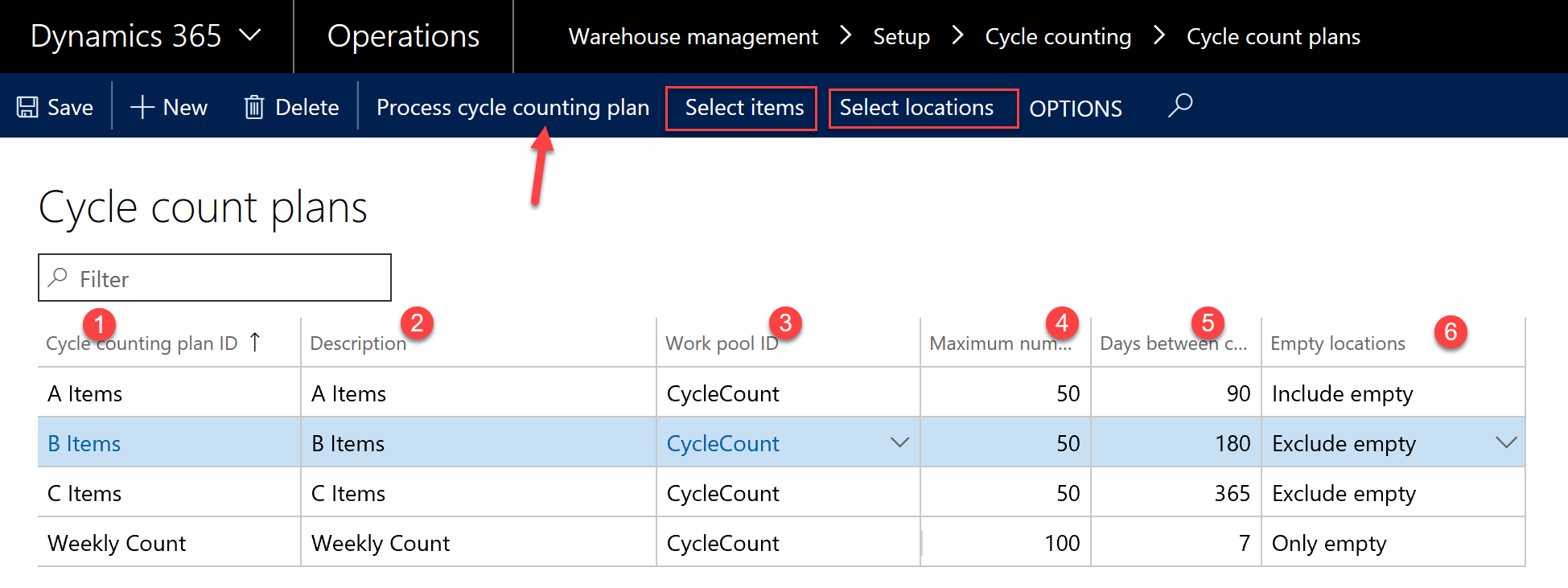
Task: Open the Cycle counting breadcrumb item
Action: (x=1057, y=37)
